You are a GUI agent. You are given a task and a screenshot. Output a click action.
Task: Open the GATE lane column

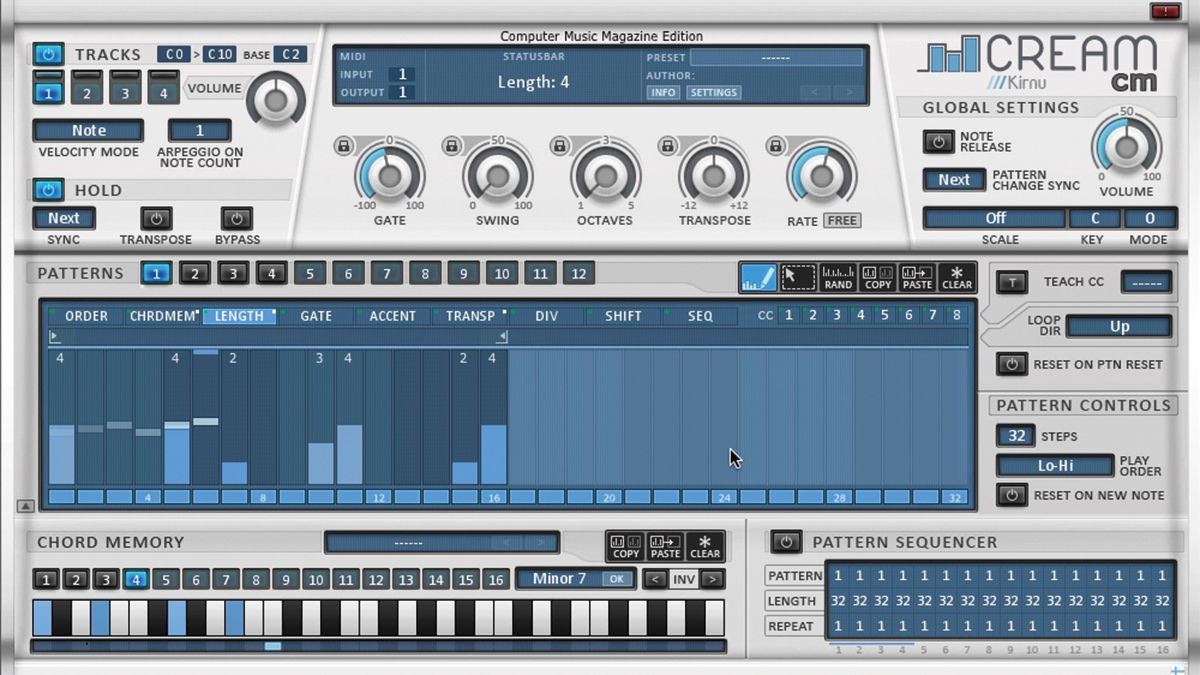point(315,315)
